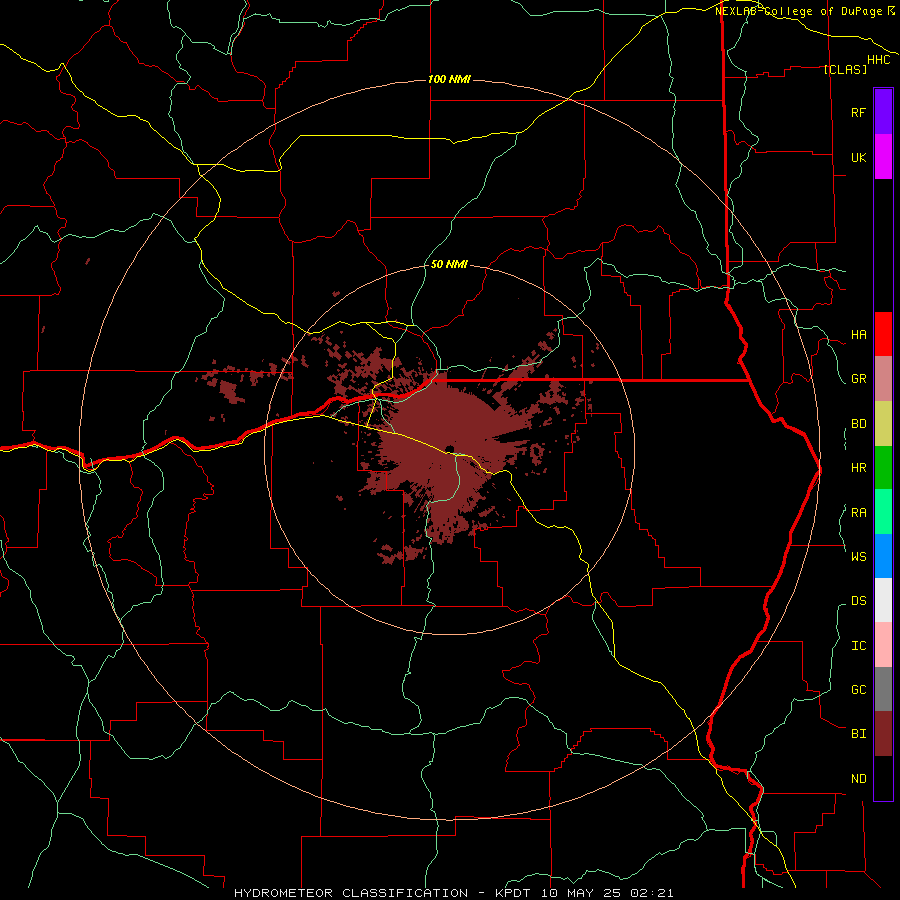Click the IC light pink legend swatch
Viewport: 900px width, 900px height.
click(883, 645)
